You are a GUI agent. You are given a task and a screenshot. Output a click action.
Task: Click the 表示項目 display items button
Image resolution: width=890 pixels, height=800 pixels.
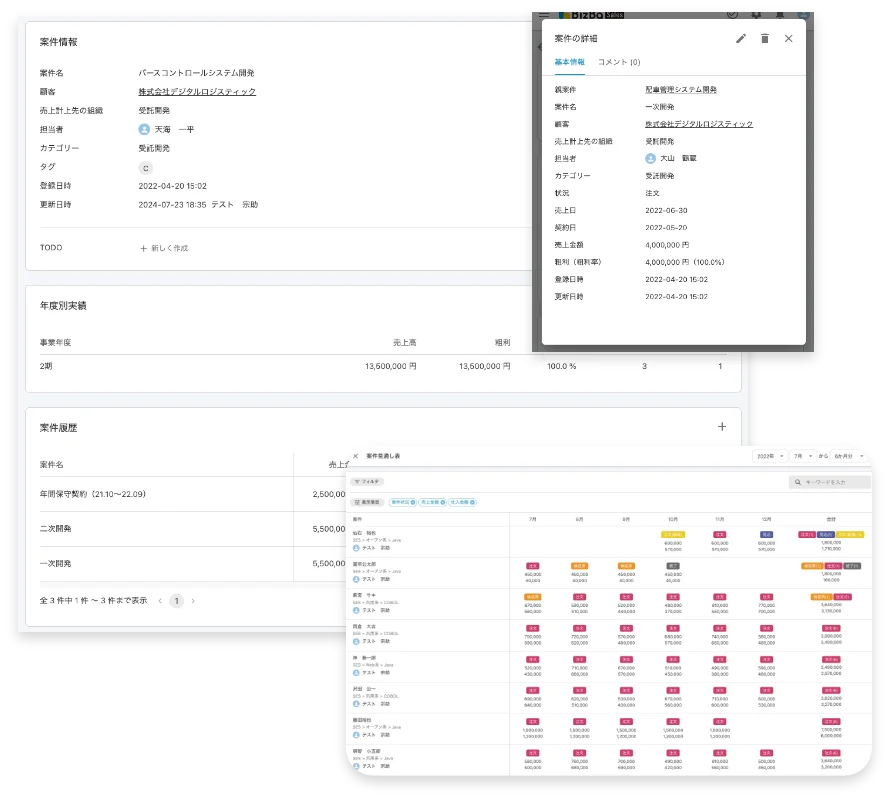click(x=367, y=502)
